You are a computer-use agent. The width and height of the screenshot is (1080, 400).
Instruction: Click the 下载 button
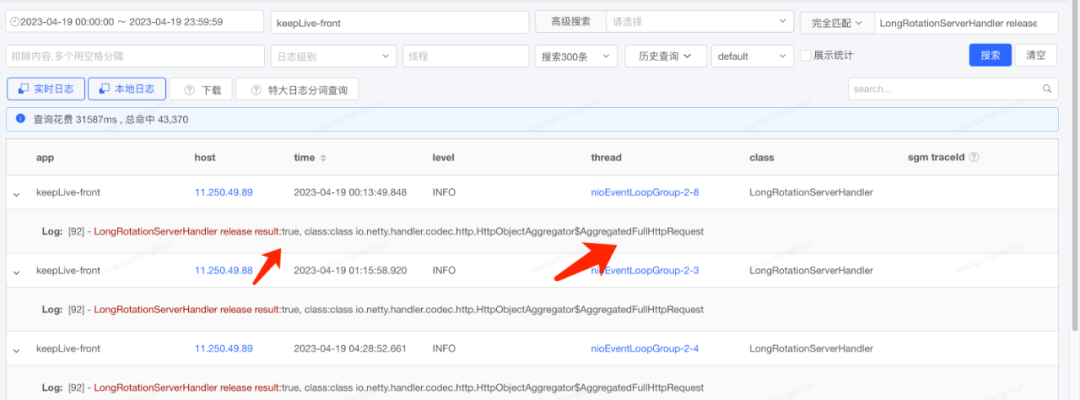pyautogui.click(x=201, y=90)
